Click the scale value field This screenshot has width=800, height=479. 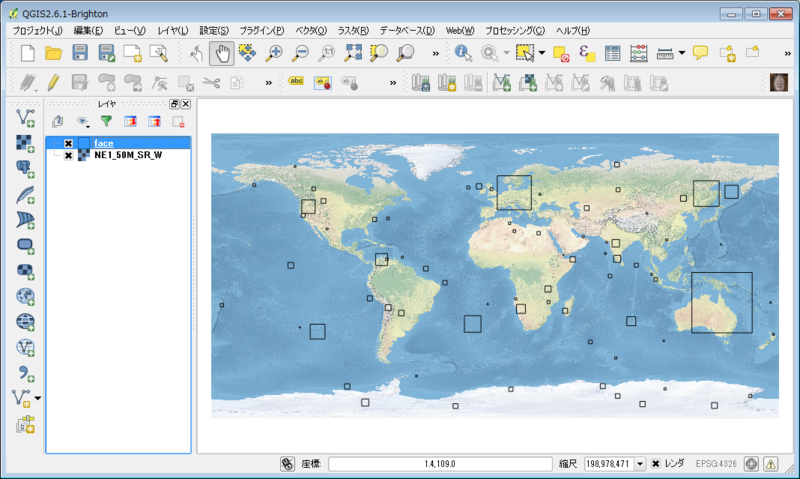pyautogui.click(x=609, y=464)
